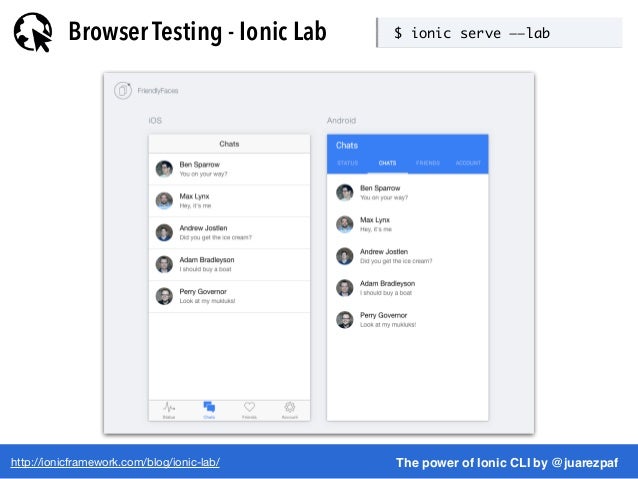Click Adam Bradleyson's avatar in Android list
The height and width of the screenshot is (479, 638).
point(345,288)
